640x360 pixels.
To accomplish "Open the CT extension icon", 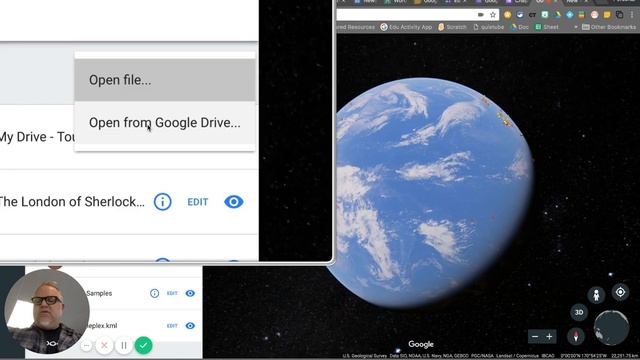I will 532,15.
